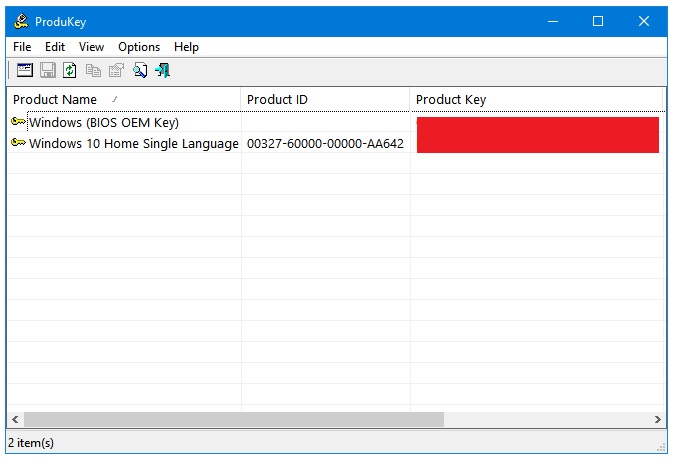The width and height of the screenshot is (675, 460).
Task: Open the View menu
Action: tap(91, 47)
